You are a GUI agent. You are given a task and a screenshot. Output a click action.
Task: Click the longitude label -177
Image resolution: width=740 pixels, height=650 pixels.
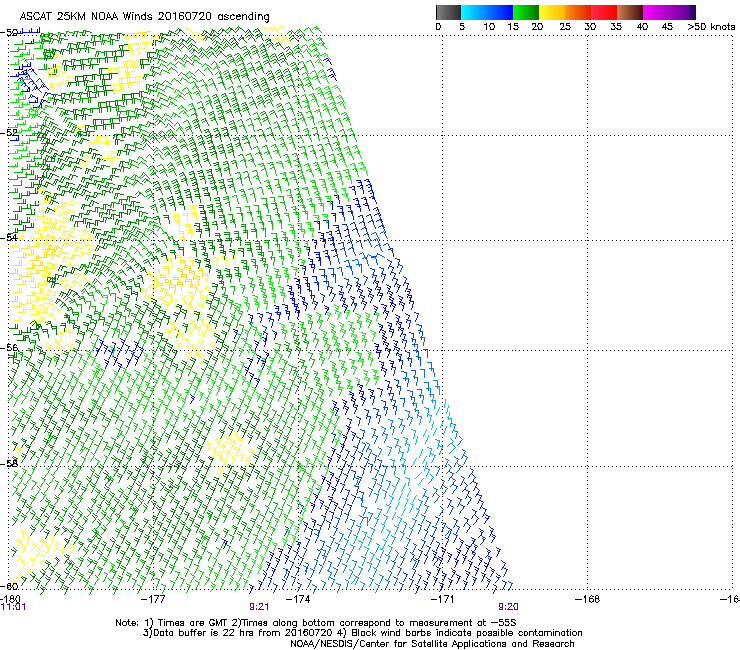click(x=153, y=599)
